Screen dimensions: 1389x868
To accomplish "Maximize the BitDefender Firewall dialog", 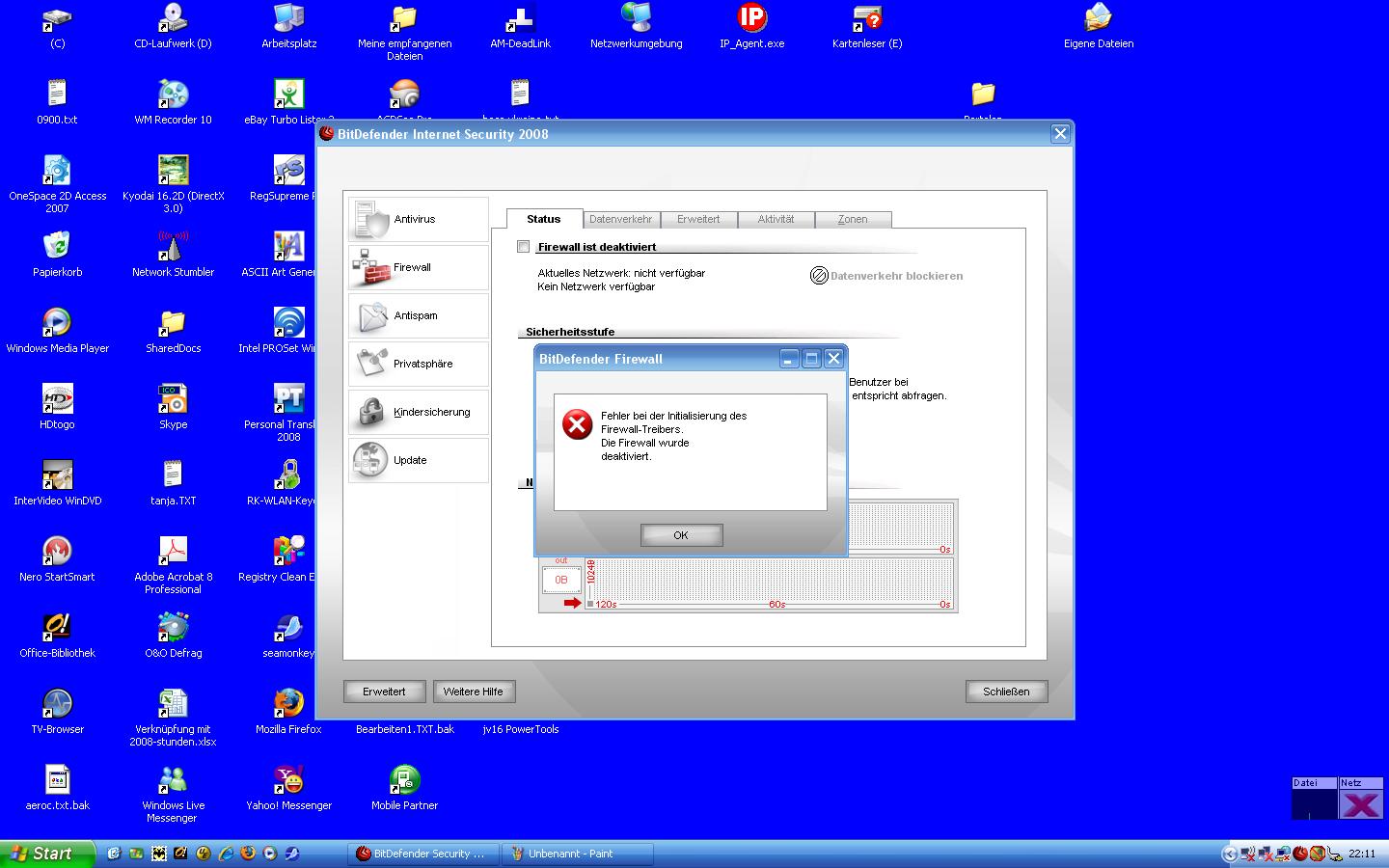I will (x=811, y=359).
